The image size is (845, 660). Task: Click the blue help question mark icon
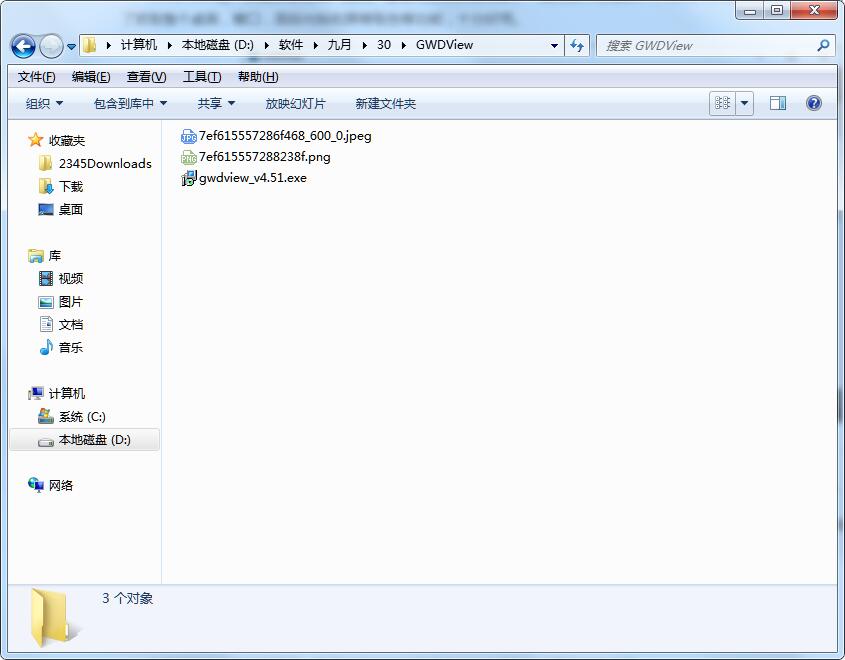coord(814,103)
